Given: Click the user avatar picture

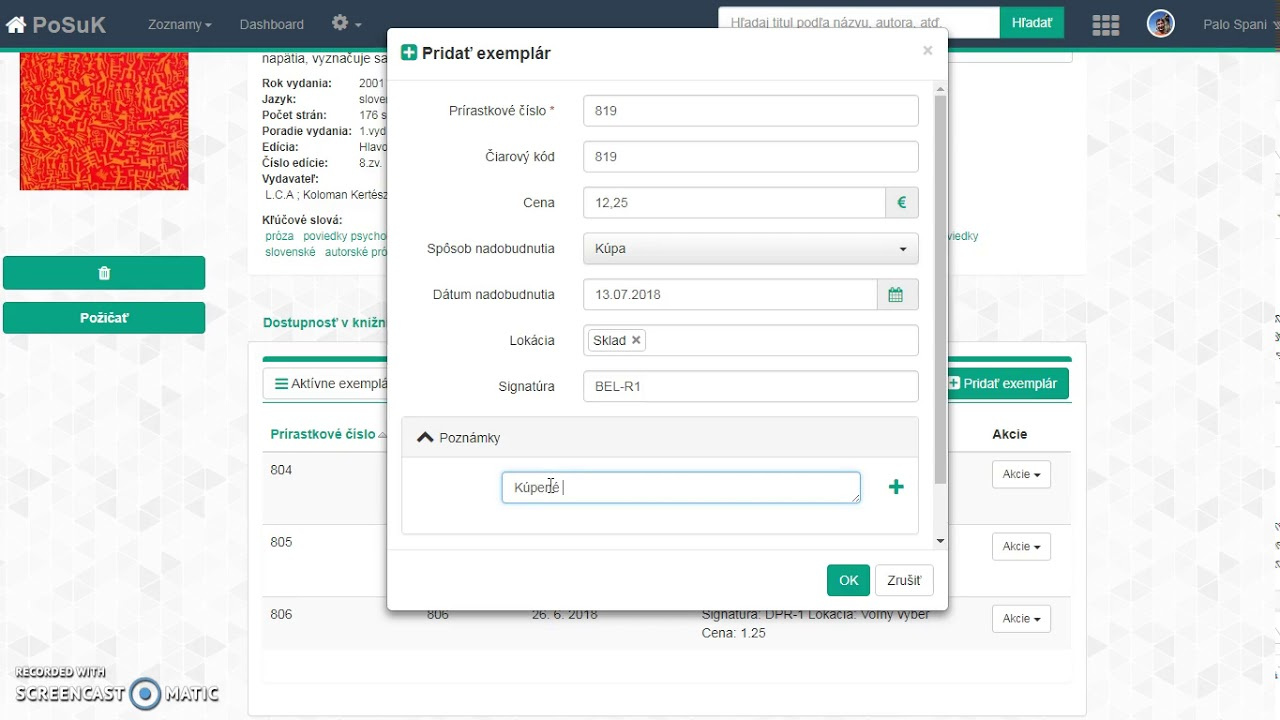Looking at the screenshot, I should [x=1160, y=24].
